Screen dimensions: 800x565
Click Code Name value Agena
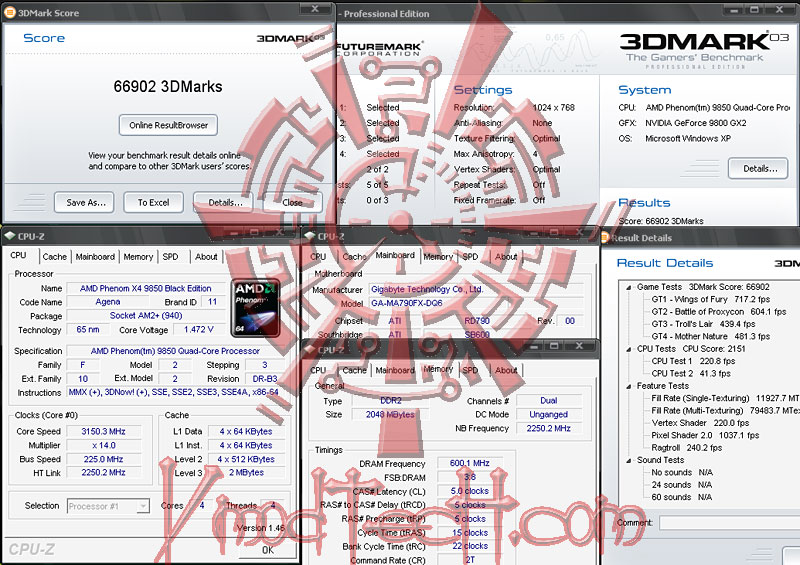coord(108,302)
